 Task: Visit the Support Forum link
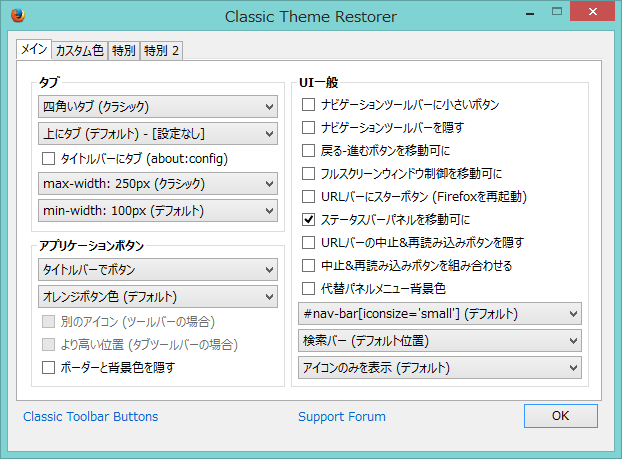(342, 417)
